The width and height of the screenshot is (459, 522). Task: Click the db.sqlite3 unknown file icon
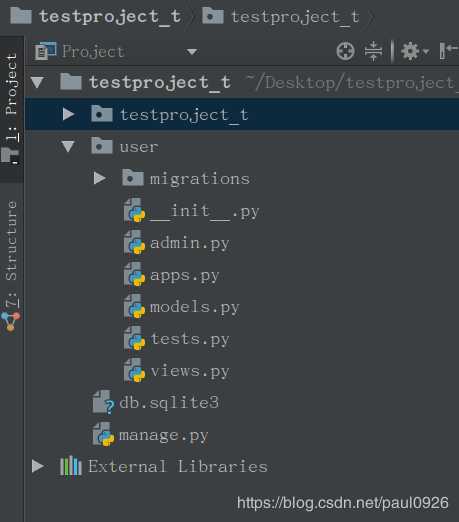[x=103, y=402]
